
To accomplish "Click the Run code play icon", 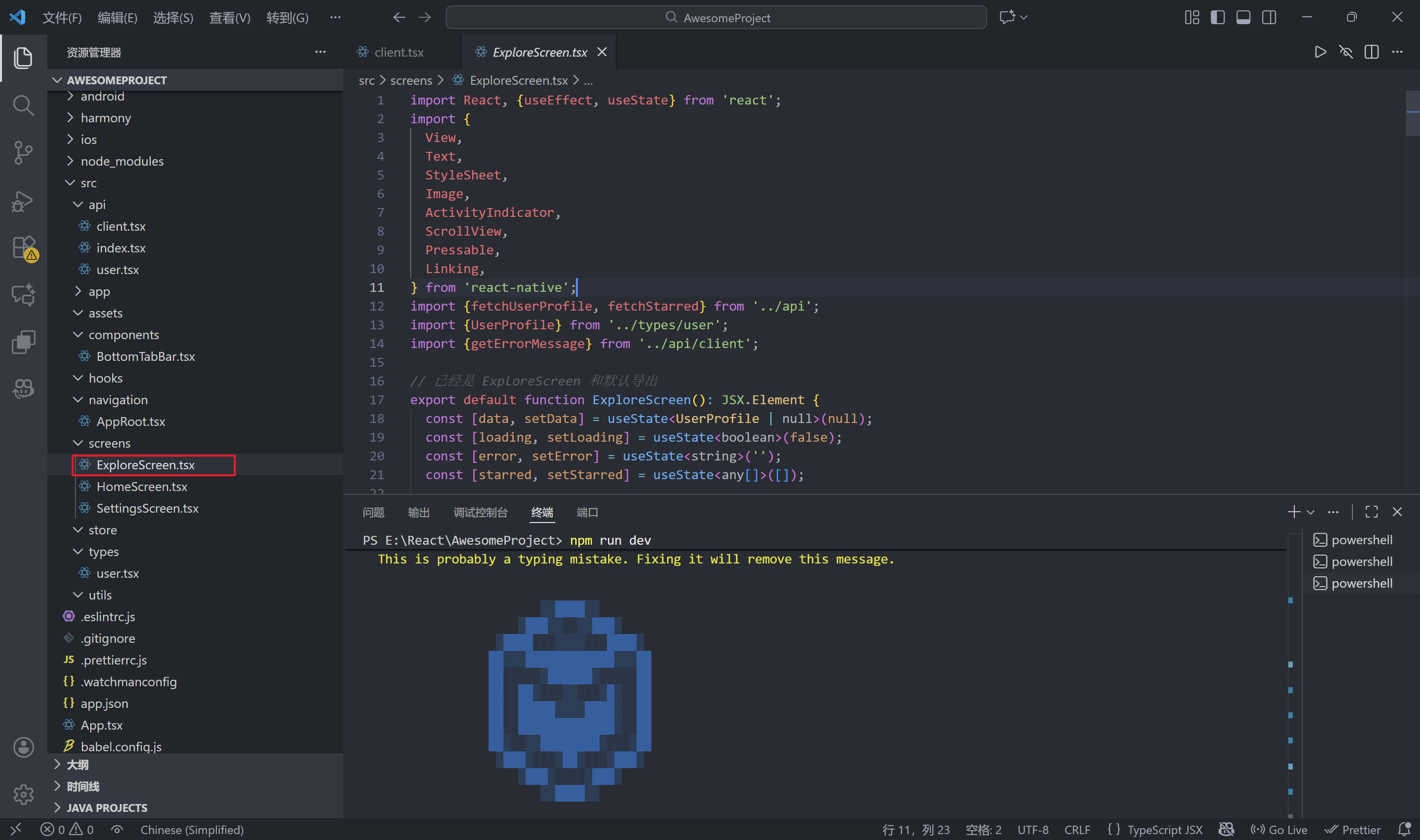I will [1320, 52].
